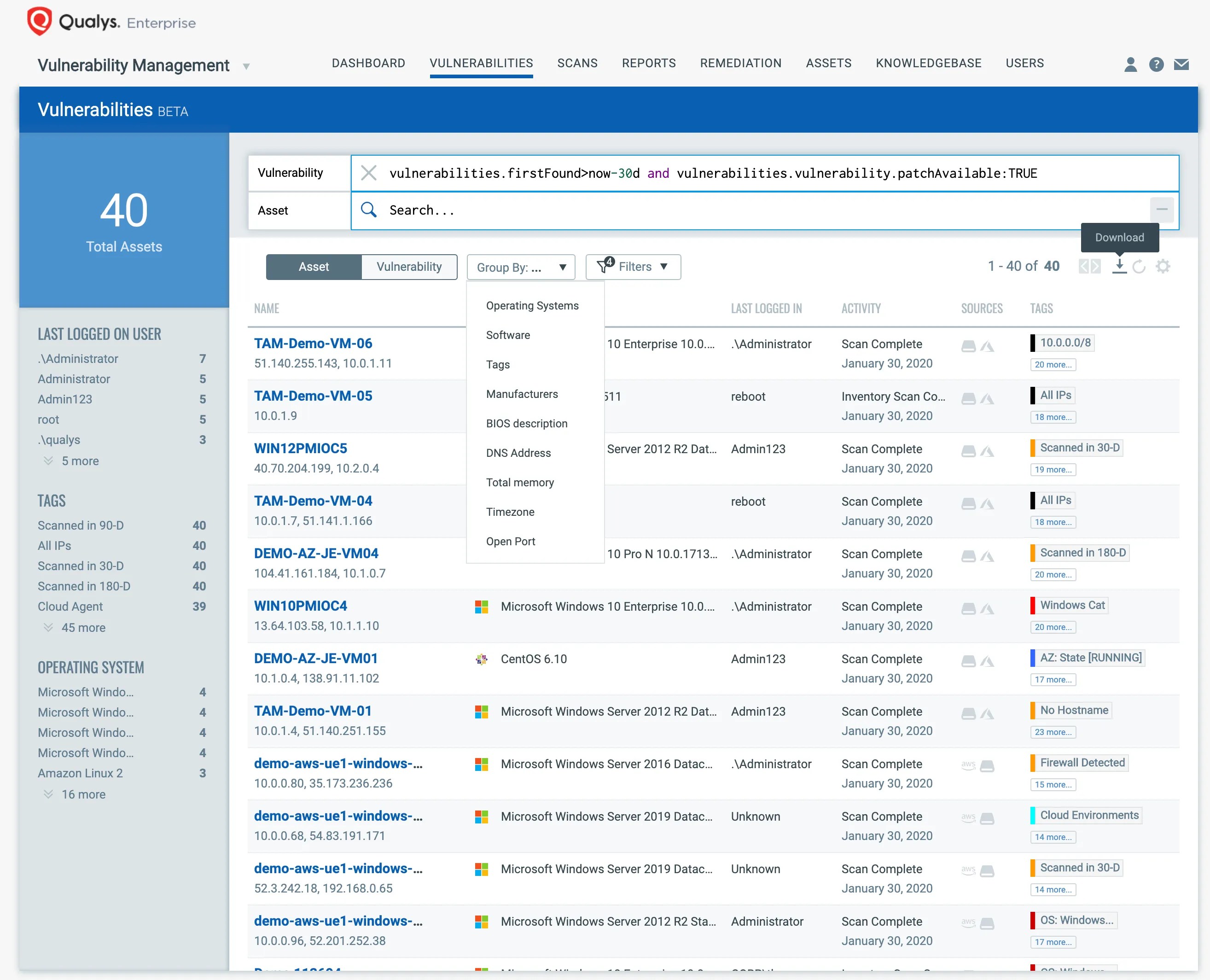The width and height of the screenshot is (1210, 980).
Task: Click the AWS source icon on demo-aws-ue1-windows row
Action: click(968, 766)
